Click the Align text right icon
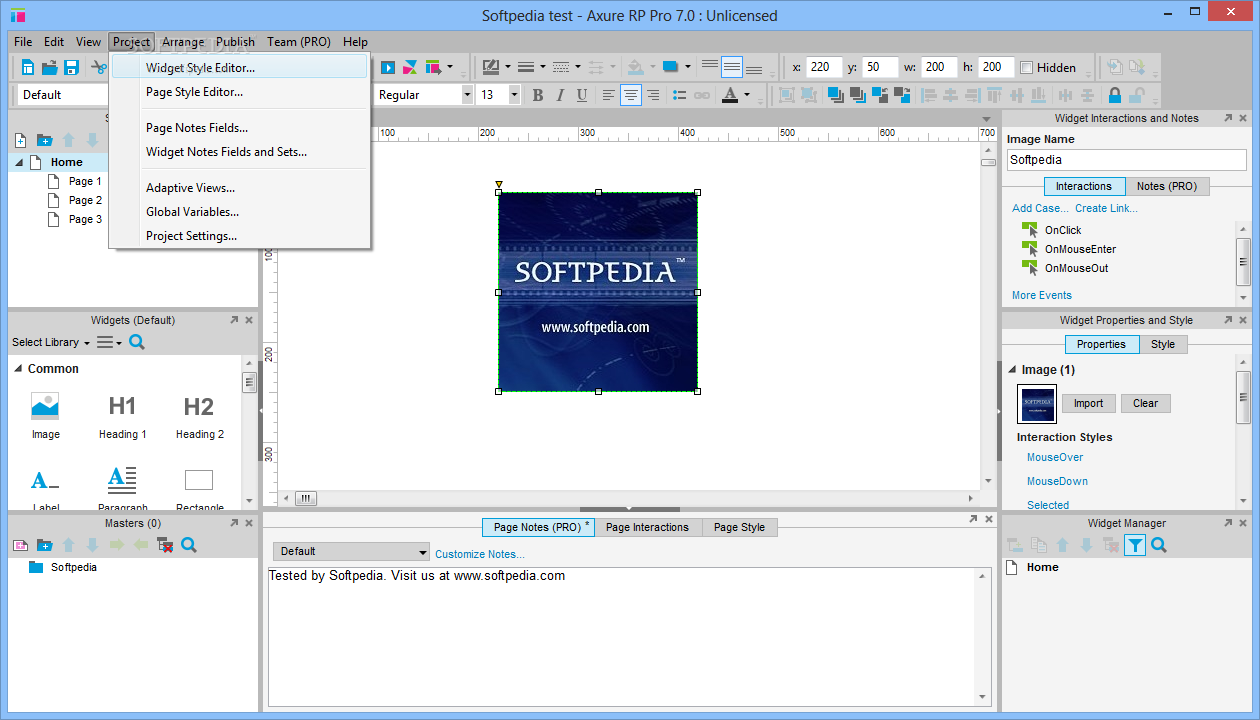 coord(653,95)
